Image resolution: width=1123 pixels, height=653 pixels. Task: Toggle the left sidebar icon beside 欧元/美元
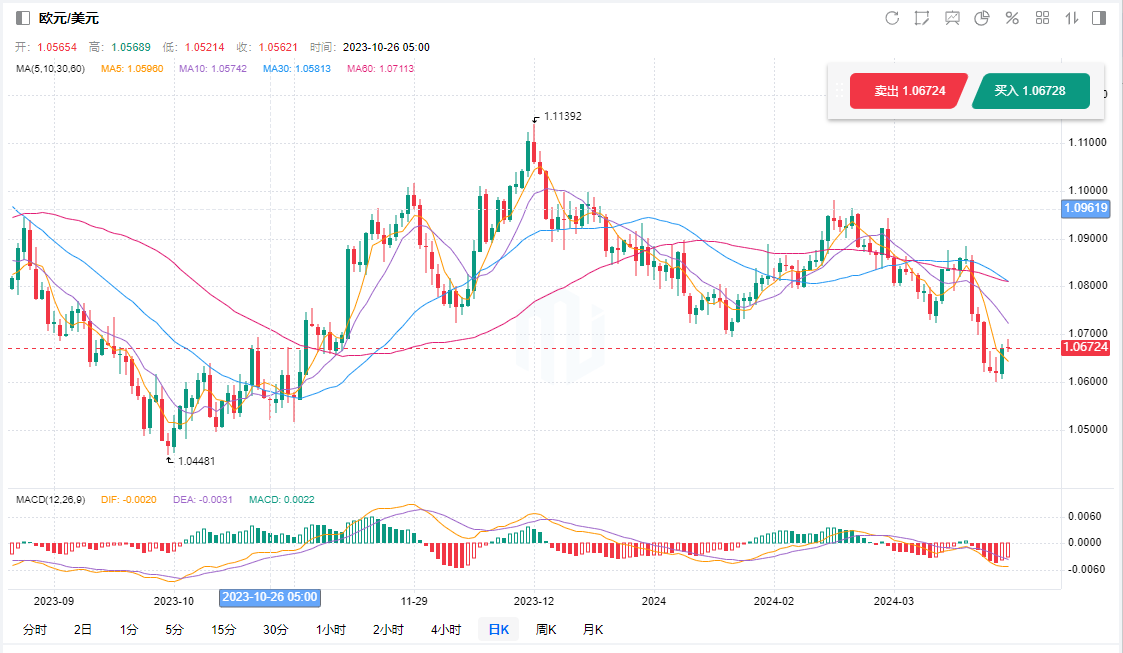pos(23,18)
